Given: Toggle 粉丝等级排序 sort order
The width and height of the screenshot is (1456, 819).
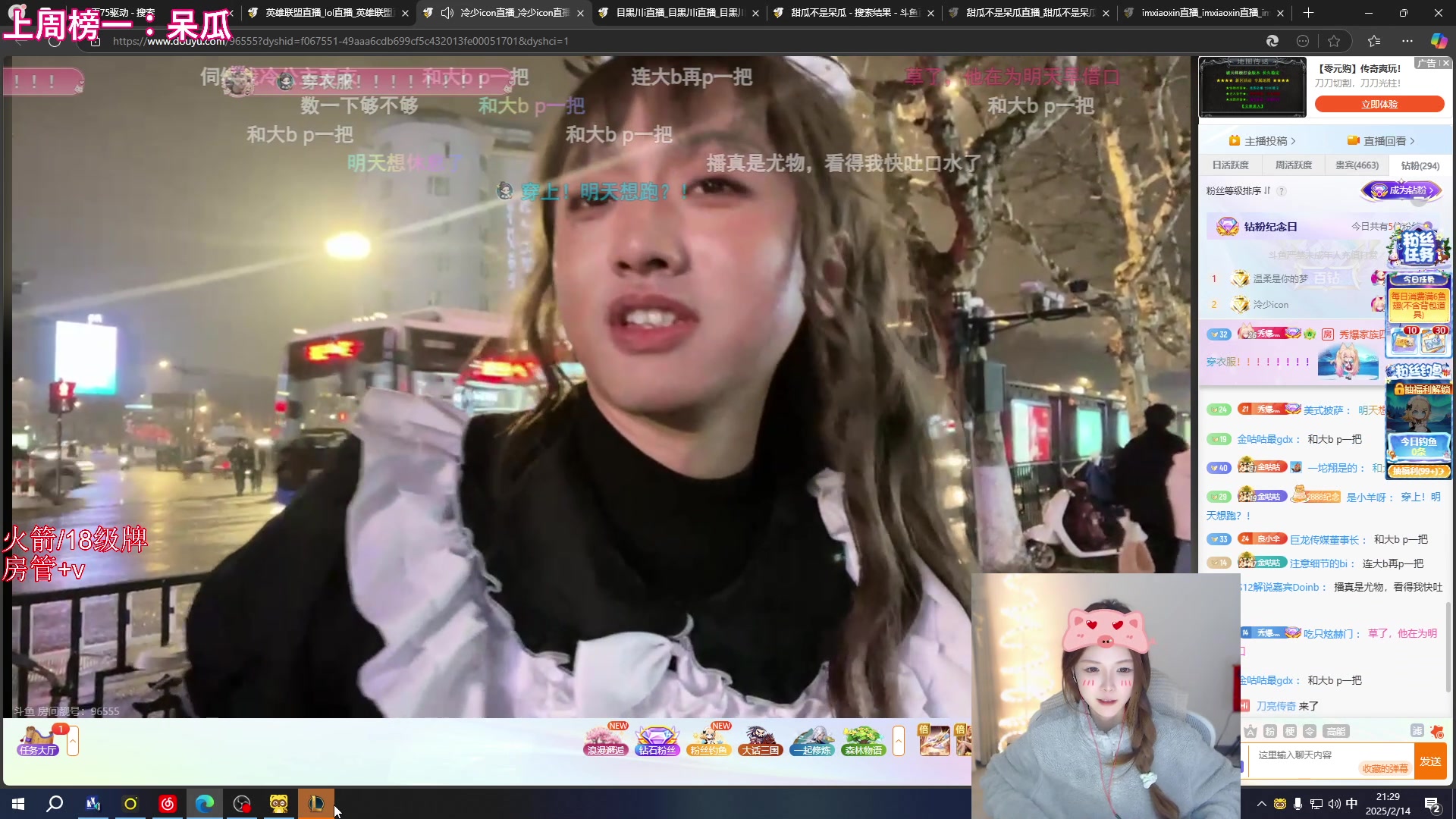Looking at the screenshot, I should [x=1238, y=191].
